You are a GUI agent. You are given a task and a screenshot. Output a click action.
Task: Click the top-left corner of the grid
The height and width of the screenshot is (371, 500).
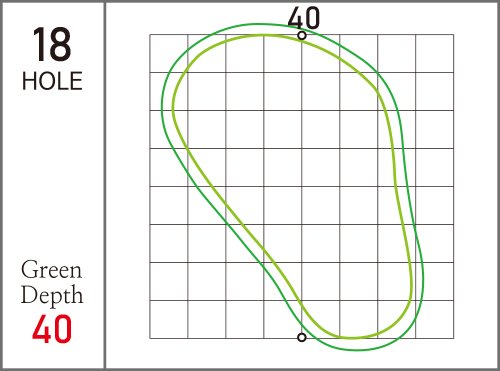(150, 34)
